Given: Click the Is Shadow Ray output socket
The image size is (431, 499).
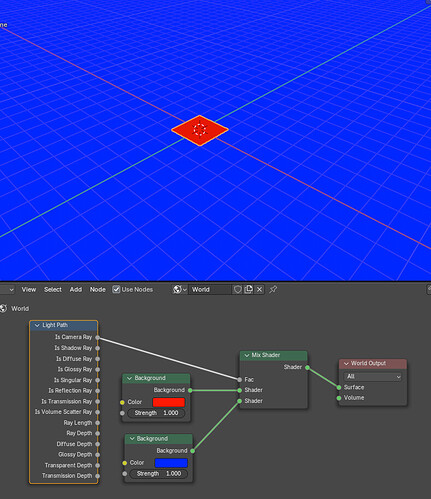Looking at the screenshot, I should 98,348.
